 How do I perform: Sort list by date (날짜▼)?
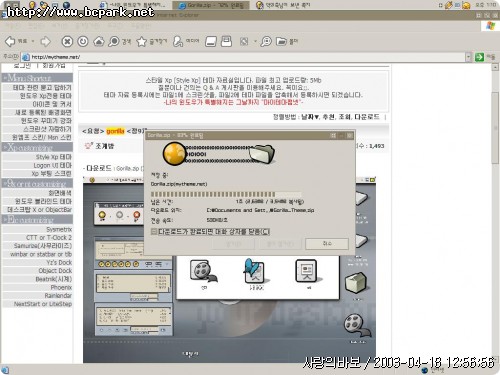310,117
